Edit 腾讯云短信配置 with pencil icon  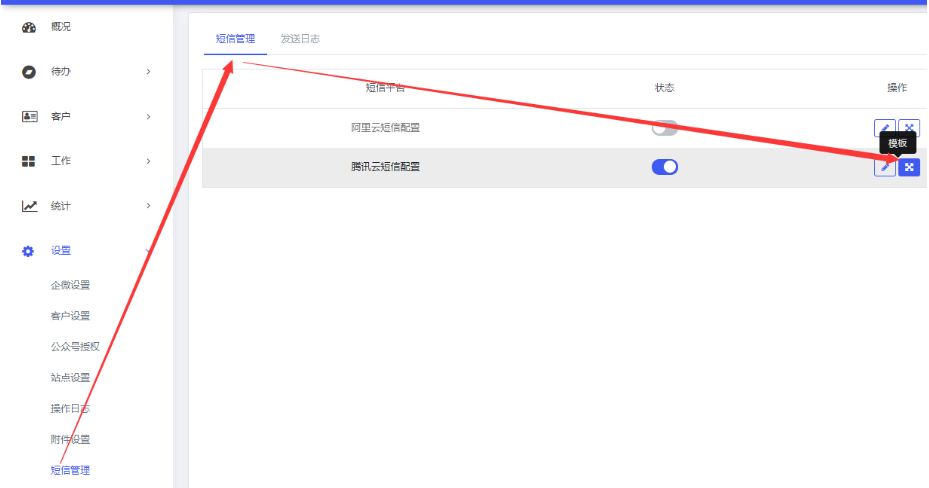pyautogui.click(x=885, y=168)
